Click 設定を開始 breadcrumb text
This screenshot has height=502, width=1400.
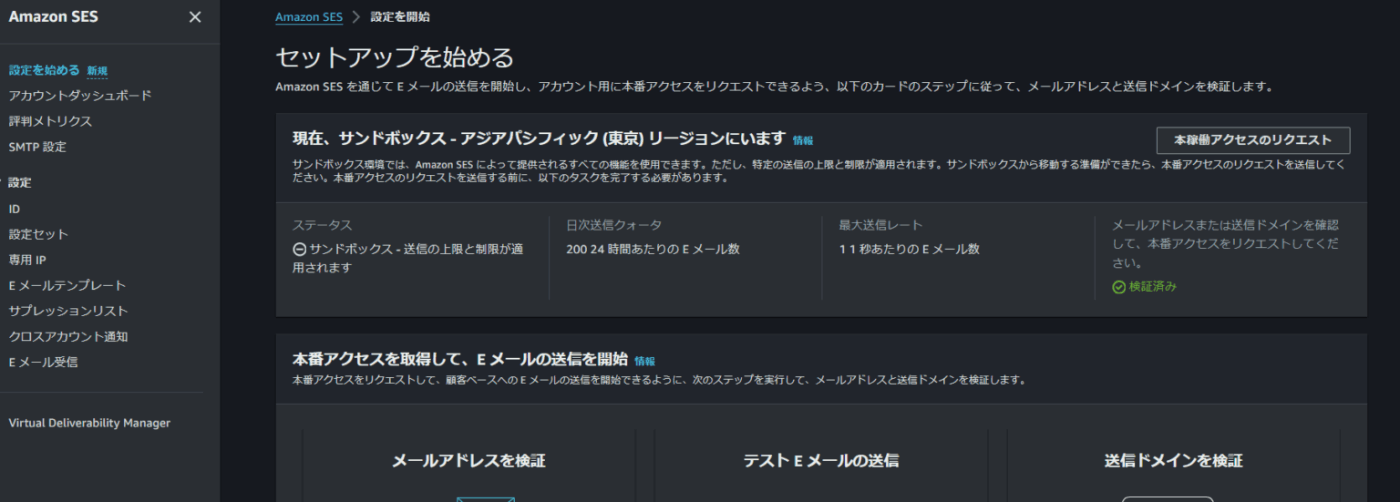(x=400, y=17)
